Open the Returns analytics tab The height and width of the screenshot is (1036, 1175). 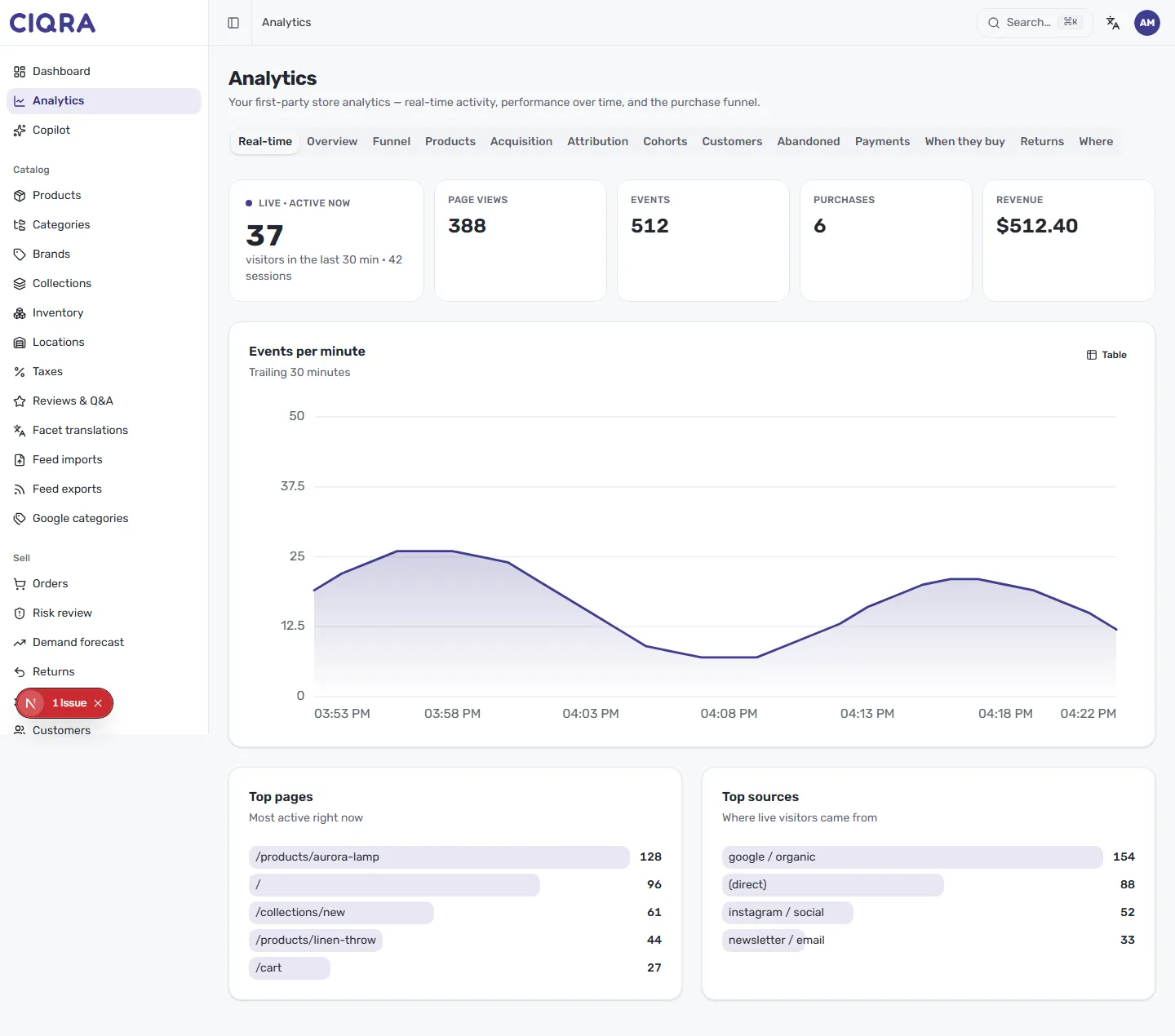pyautogui.click(x=1042, y=142)
